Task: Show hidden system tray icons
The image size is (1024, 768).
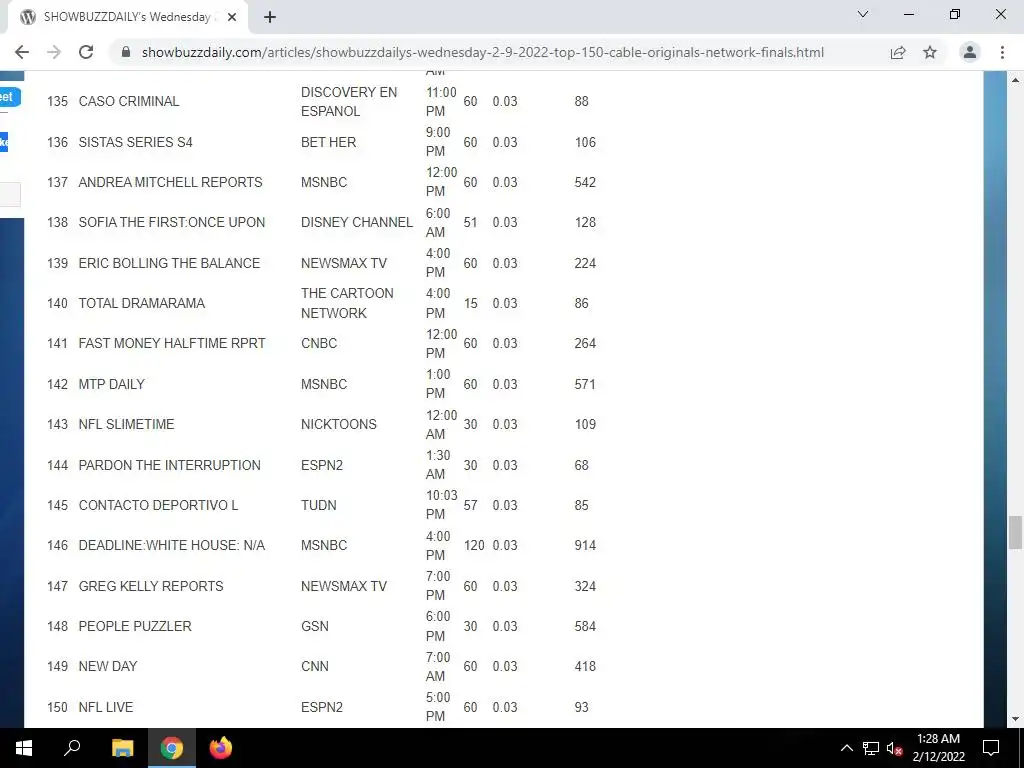Action: pos(846,748)
